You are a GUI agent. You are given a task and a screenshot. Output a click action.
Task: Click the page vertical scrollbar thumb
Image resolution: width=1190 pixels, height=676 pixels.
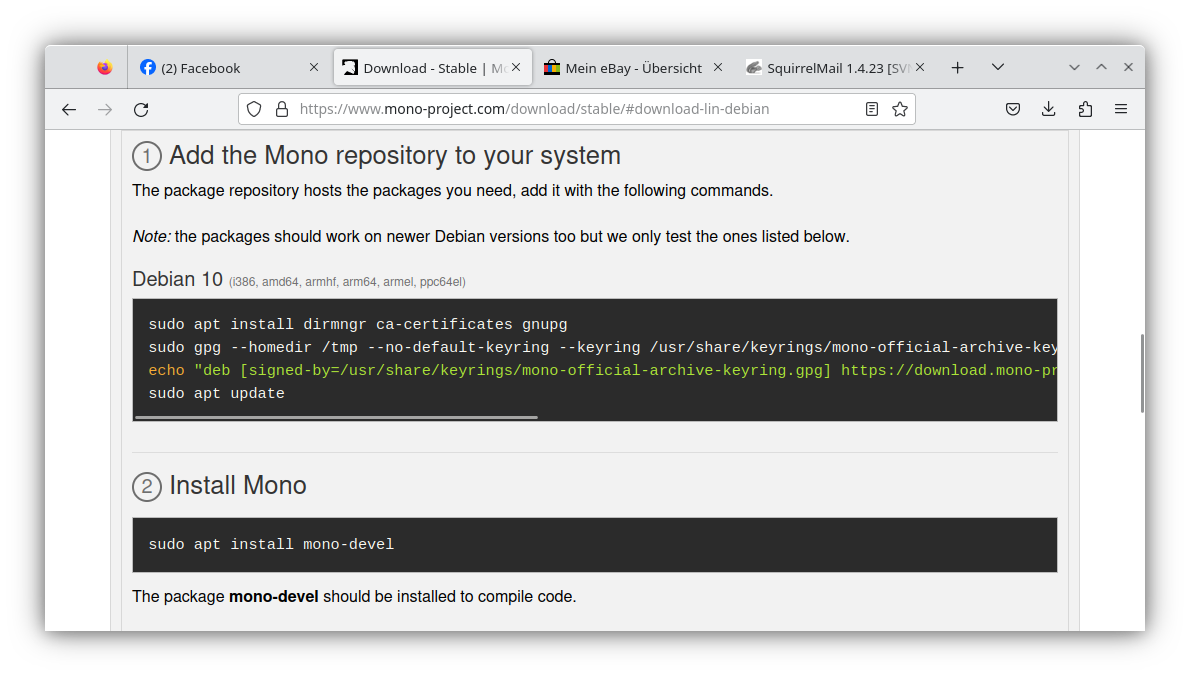click(1142, 373)
